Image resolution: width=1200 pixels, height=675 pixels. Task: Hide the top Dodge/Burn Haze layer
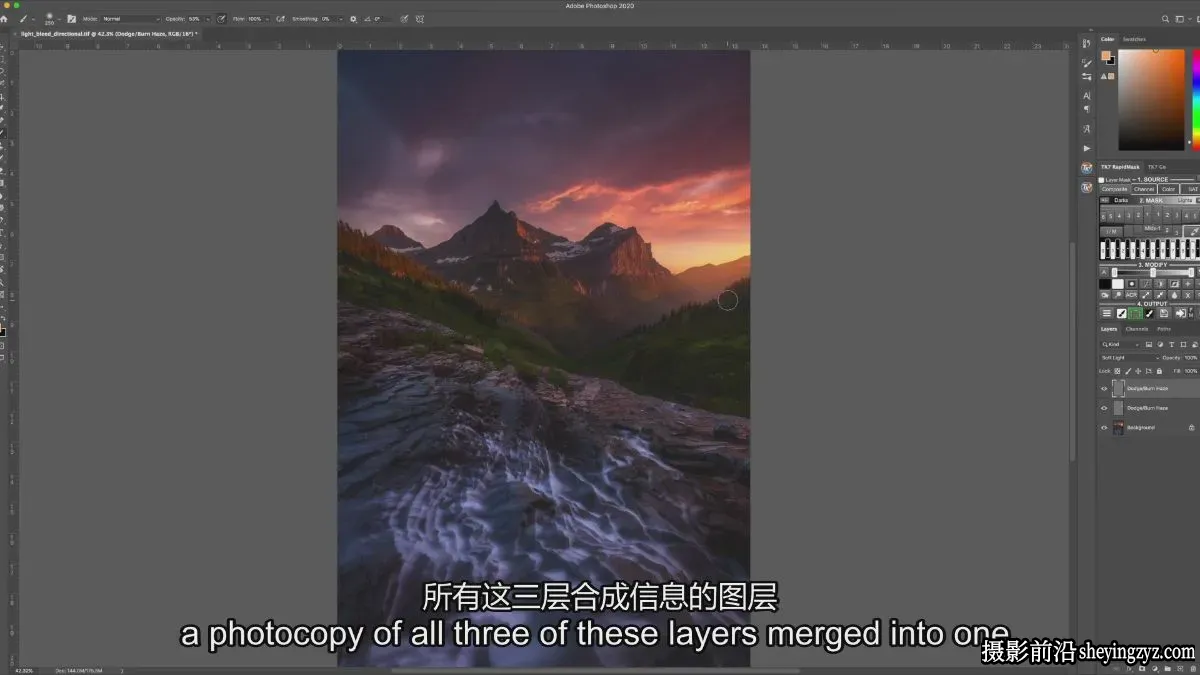click(x=1104, y=388)
